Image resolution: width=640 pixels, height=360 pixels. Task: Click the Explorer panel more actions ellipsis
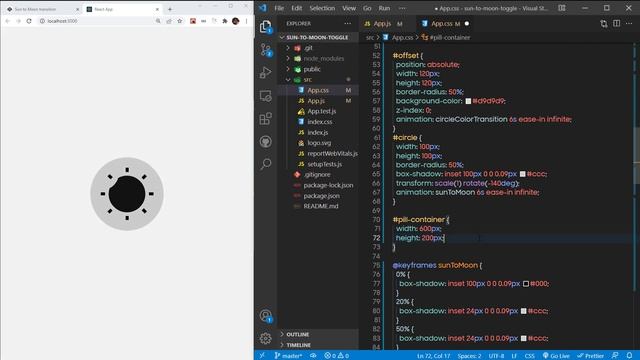click(347, 24)
